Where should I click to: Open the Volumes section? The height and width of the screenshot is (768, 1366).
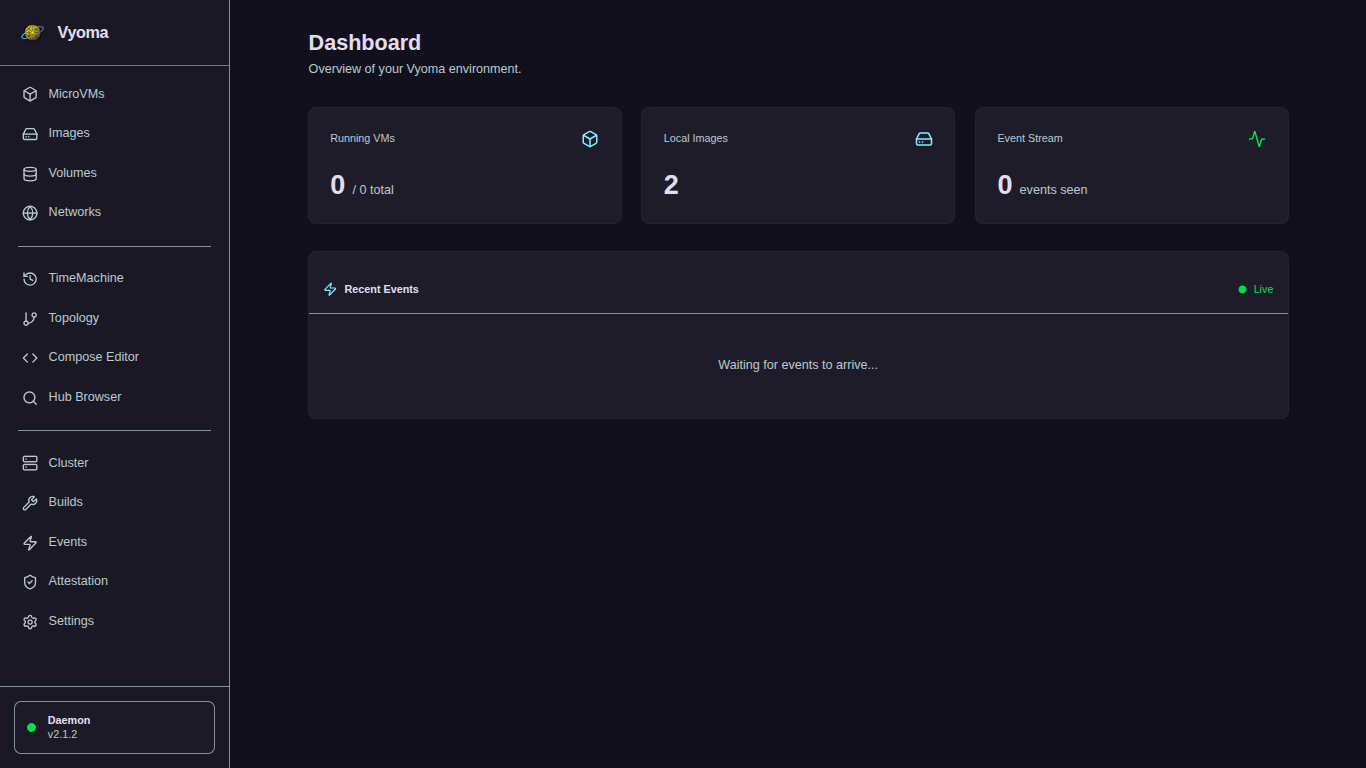pos(114,173)
